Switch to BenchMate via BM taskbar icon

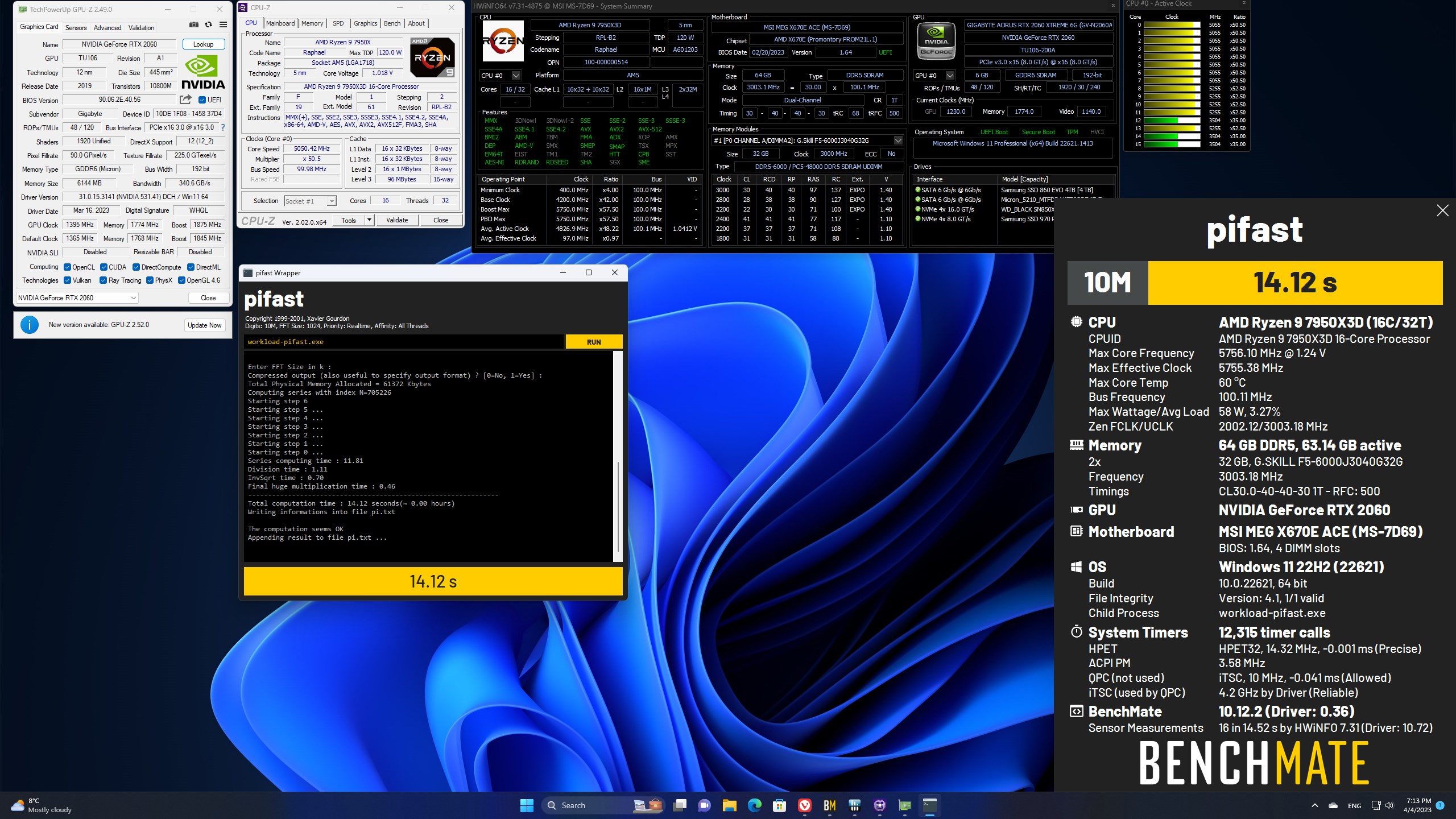[829, 805]
